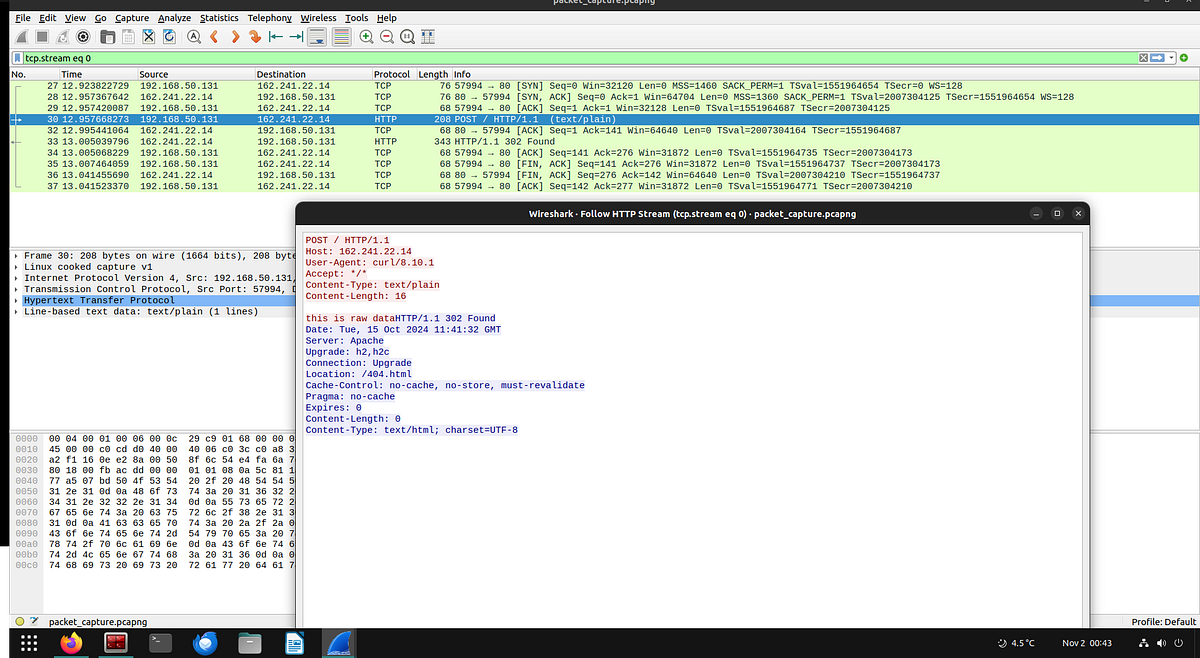Viewport: 1200px width, 658px height.
Task: Apply the display filter arrow
Action: coord(1159,59)
